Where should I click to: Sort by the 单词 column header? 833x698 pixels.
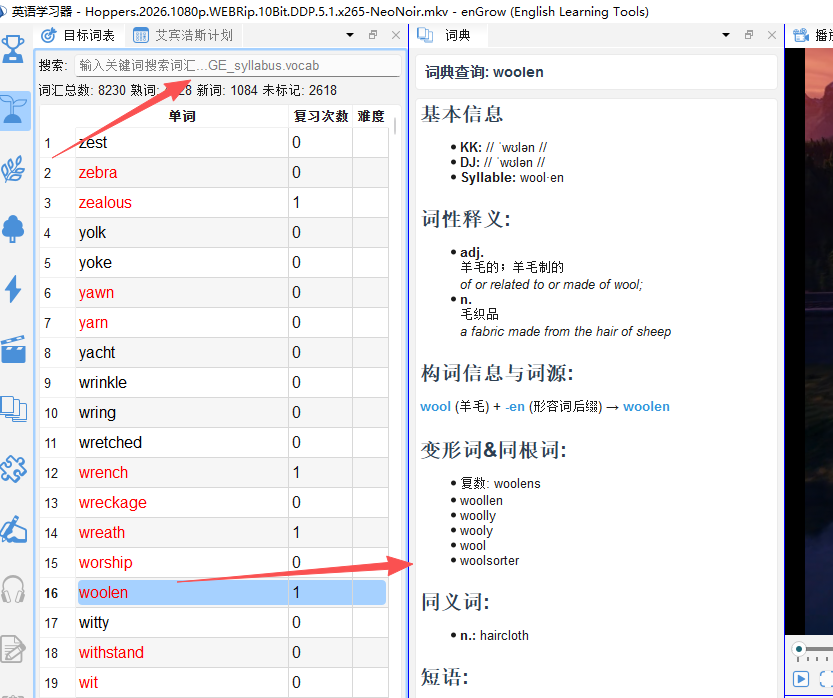click(182, 116)
